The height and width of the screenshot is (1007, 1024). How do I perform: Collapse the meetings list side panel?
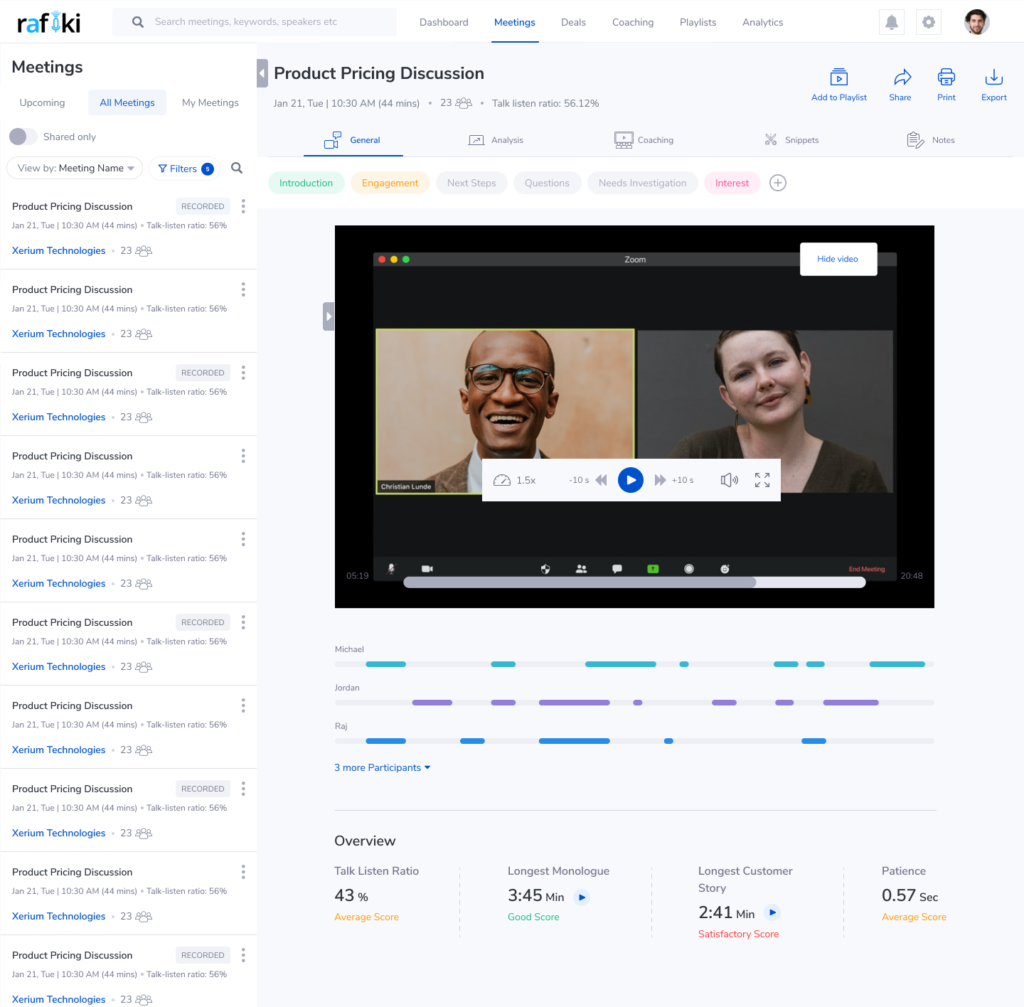pos(262,73)
